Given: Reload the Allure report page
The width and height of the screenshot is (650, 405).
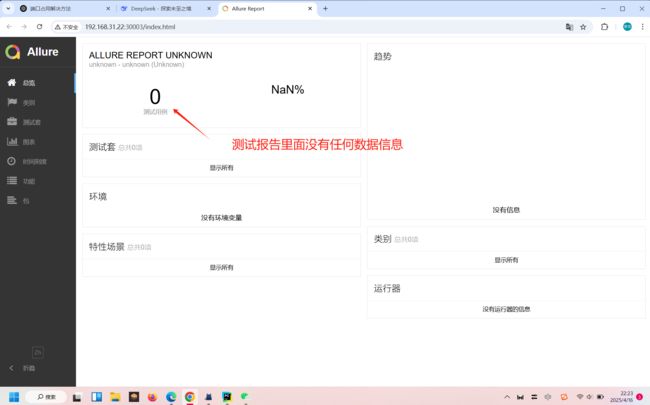Looking at the screenshot, I should 39,27.
